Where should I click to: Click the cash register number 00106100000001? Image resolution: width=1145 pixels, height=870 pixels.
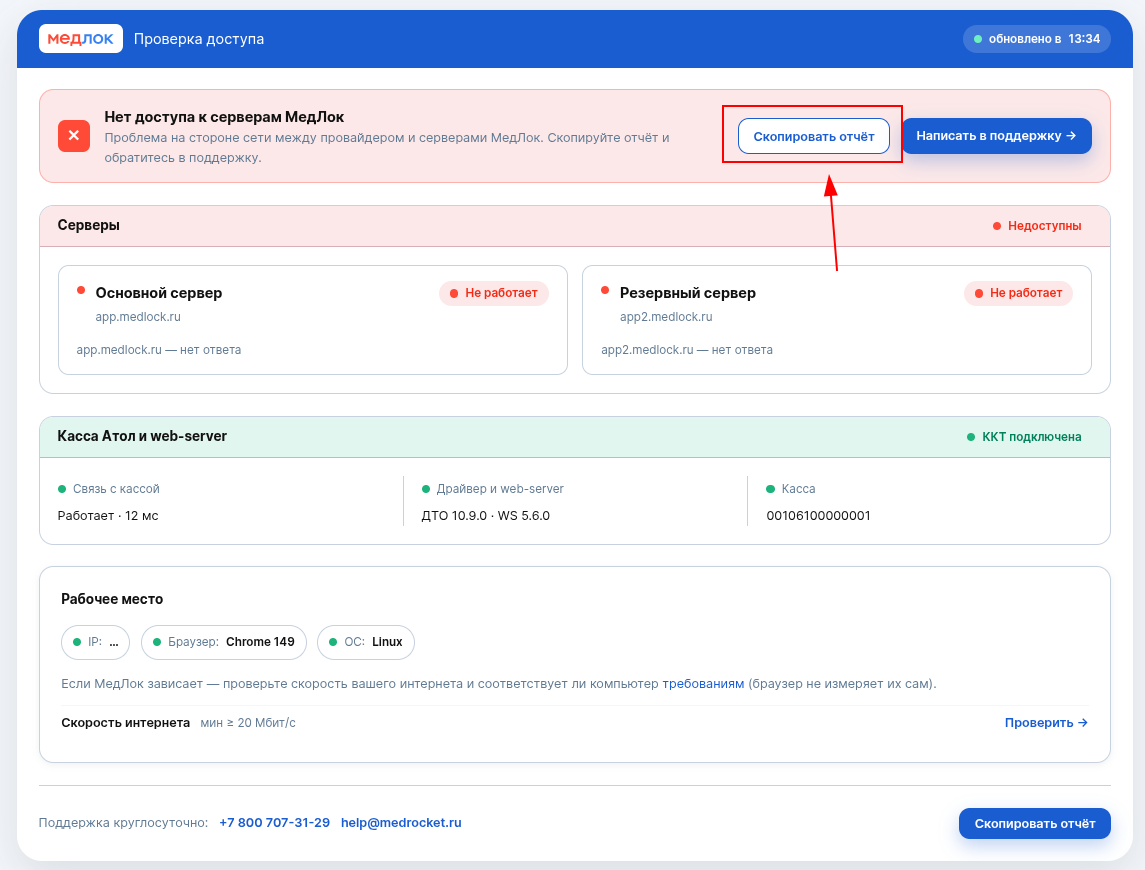pyautogui.click(x=818, y=516)
